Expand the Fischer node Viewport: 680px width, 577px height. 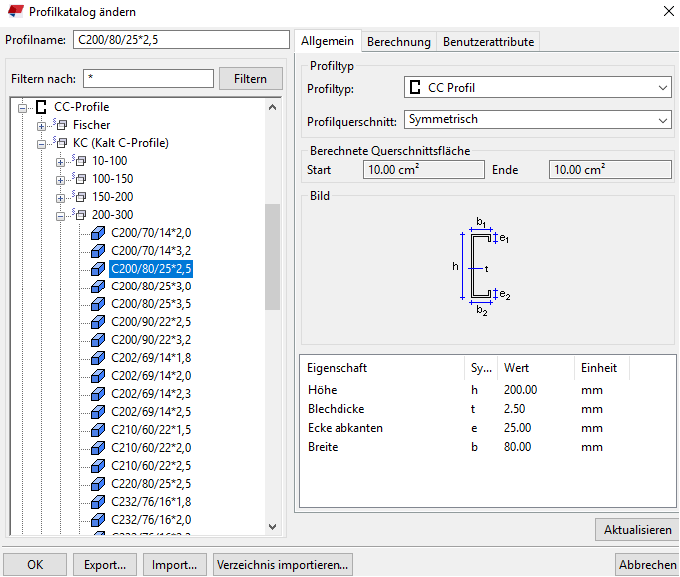[x=41, y=126]
